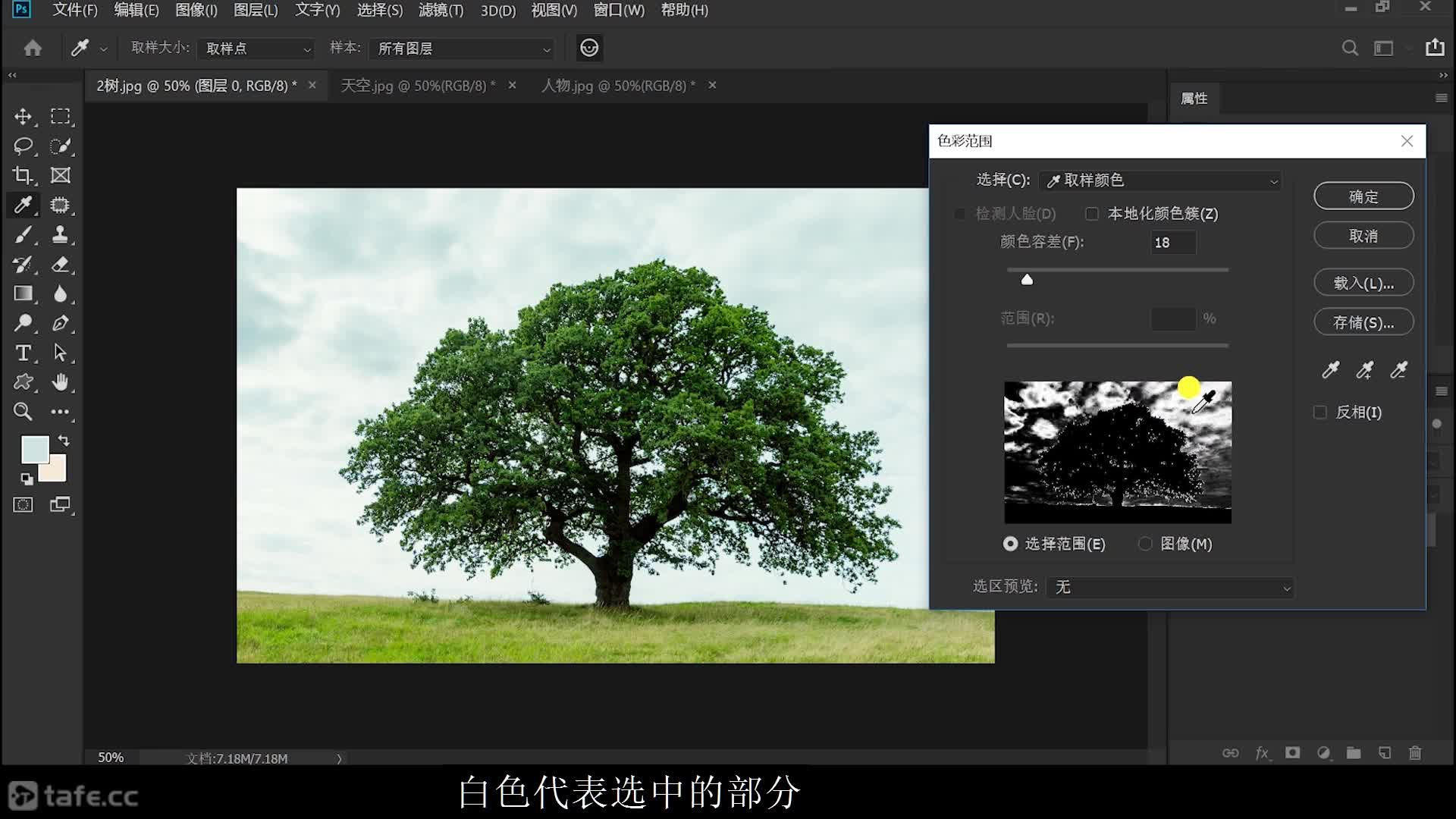Select the History Brush tool
The width and height of the screenshot is (1456, 819).
click(23, 264)
